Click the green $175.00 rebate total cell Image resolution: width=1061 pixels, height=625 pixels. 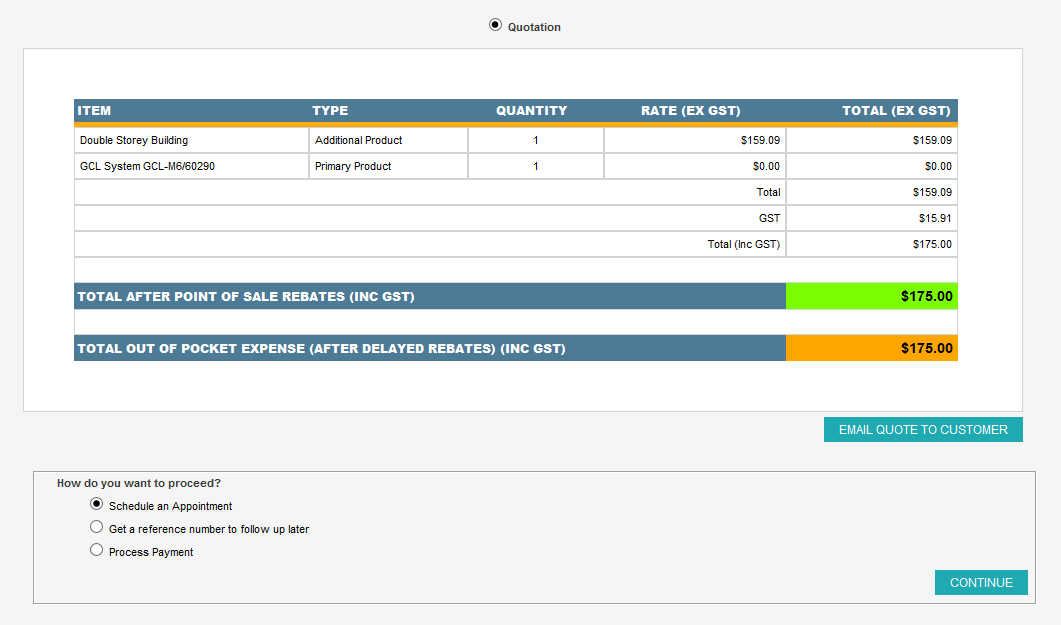coord(871,297)
